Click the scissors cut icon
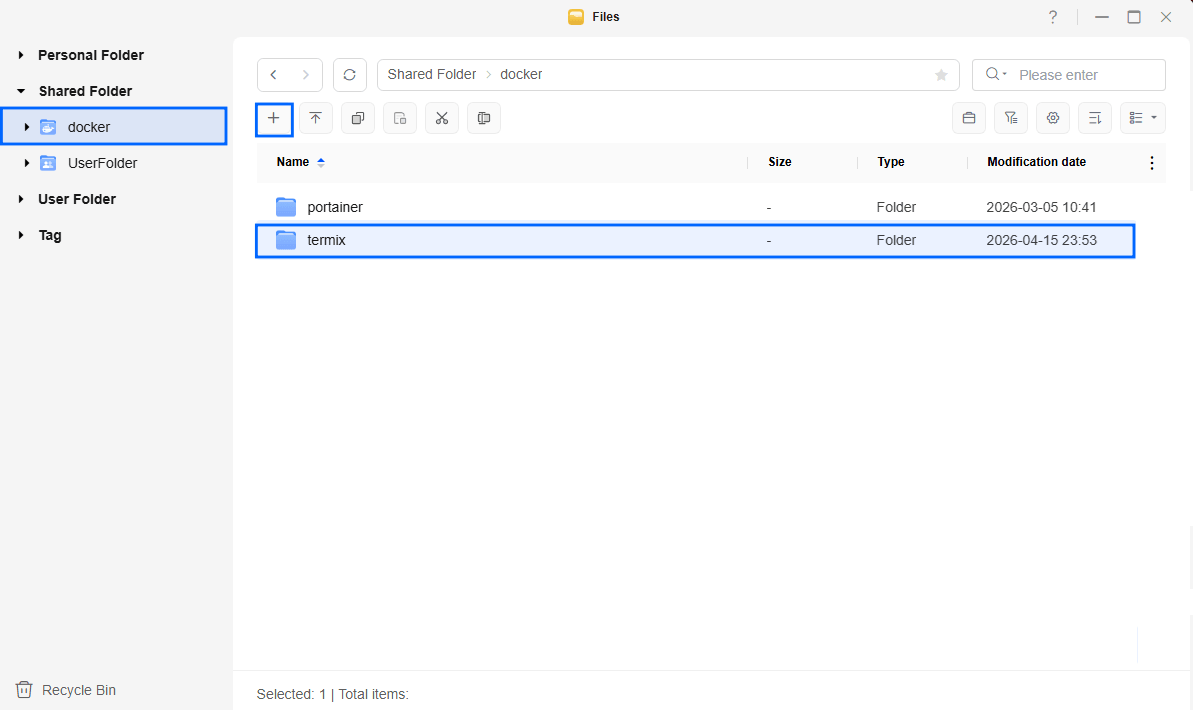Screen dimensions: 1193x710 pos(442,118)
